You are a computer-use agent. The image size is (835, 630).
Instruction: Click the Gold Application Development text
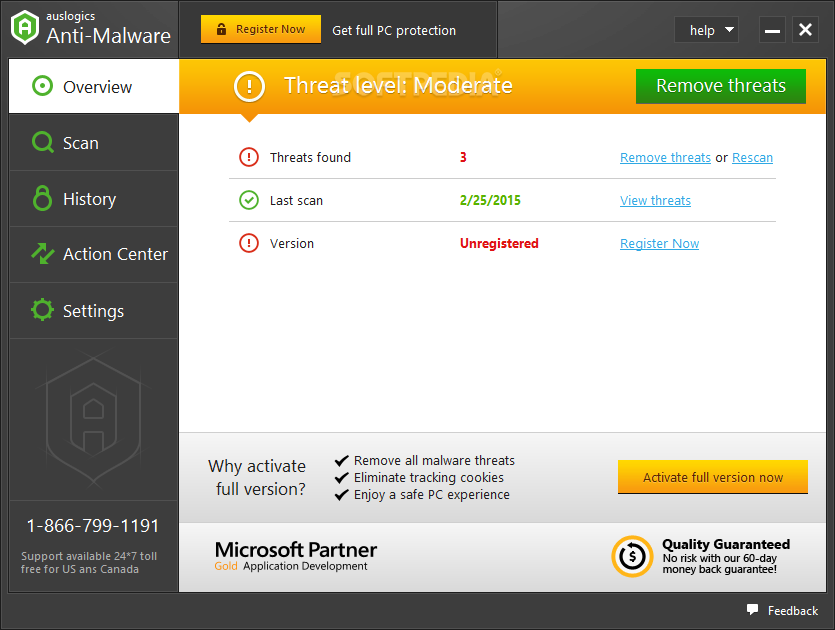click(291, 566)
